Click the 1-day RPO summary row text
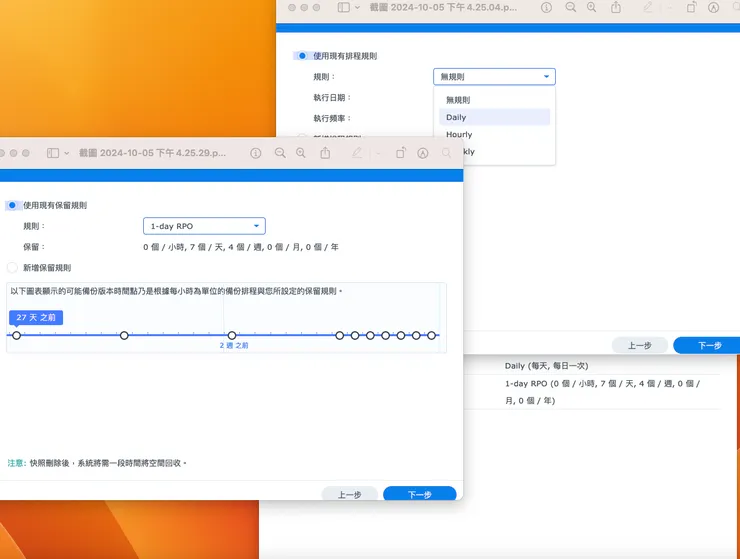This screenshot has width=740, height=559. 603,392
